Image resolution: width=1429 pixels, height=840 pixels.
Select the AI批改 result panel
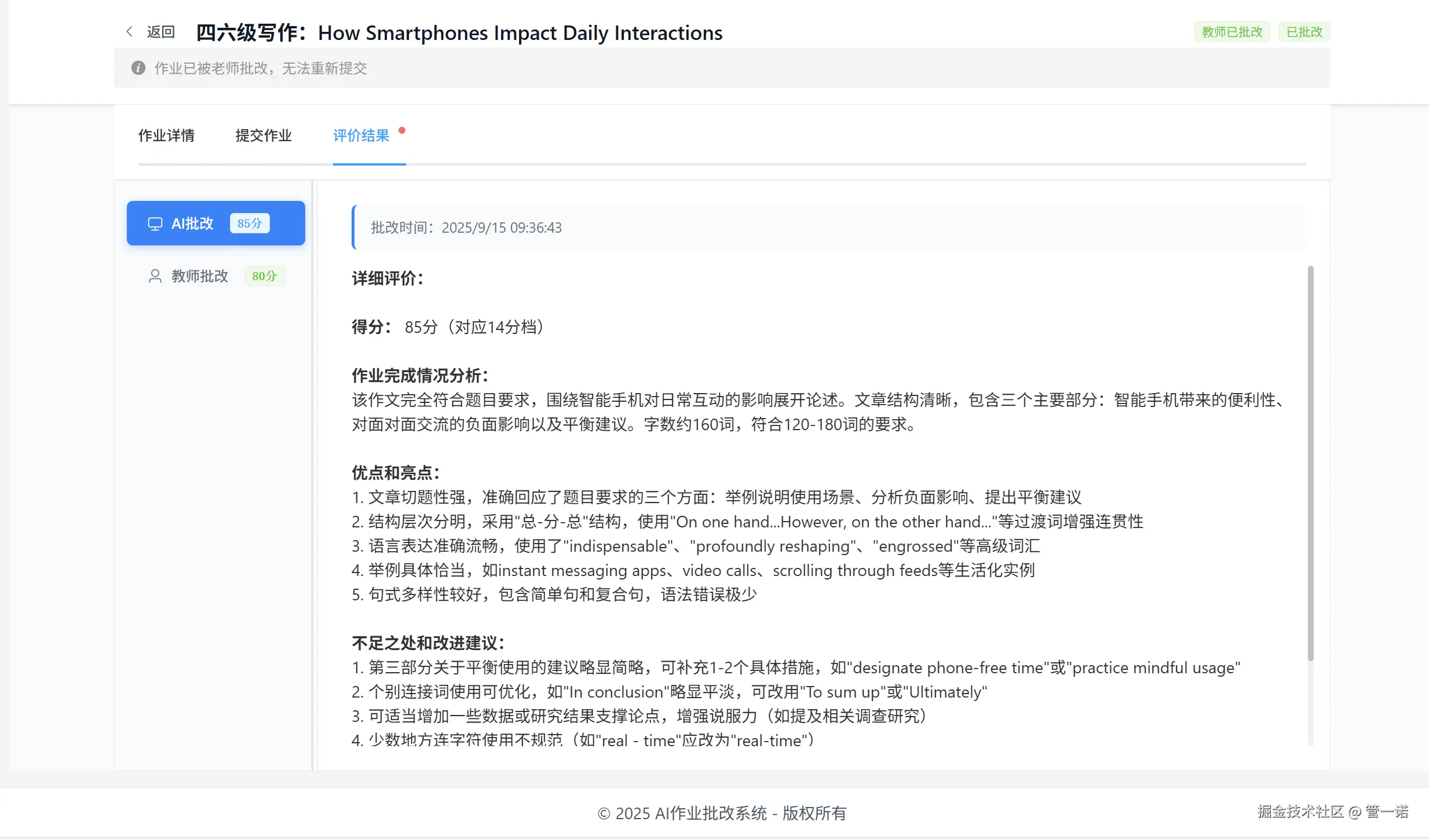(x=215, y=223)
